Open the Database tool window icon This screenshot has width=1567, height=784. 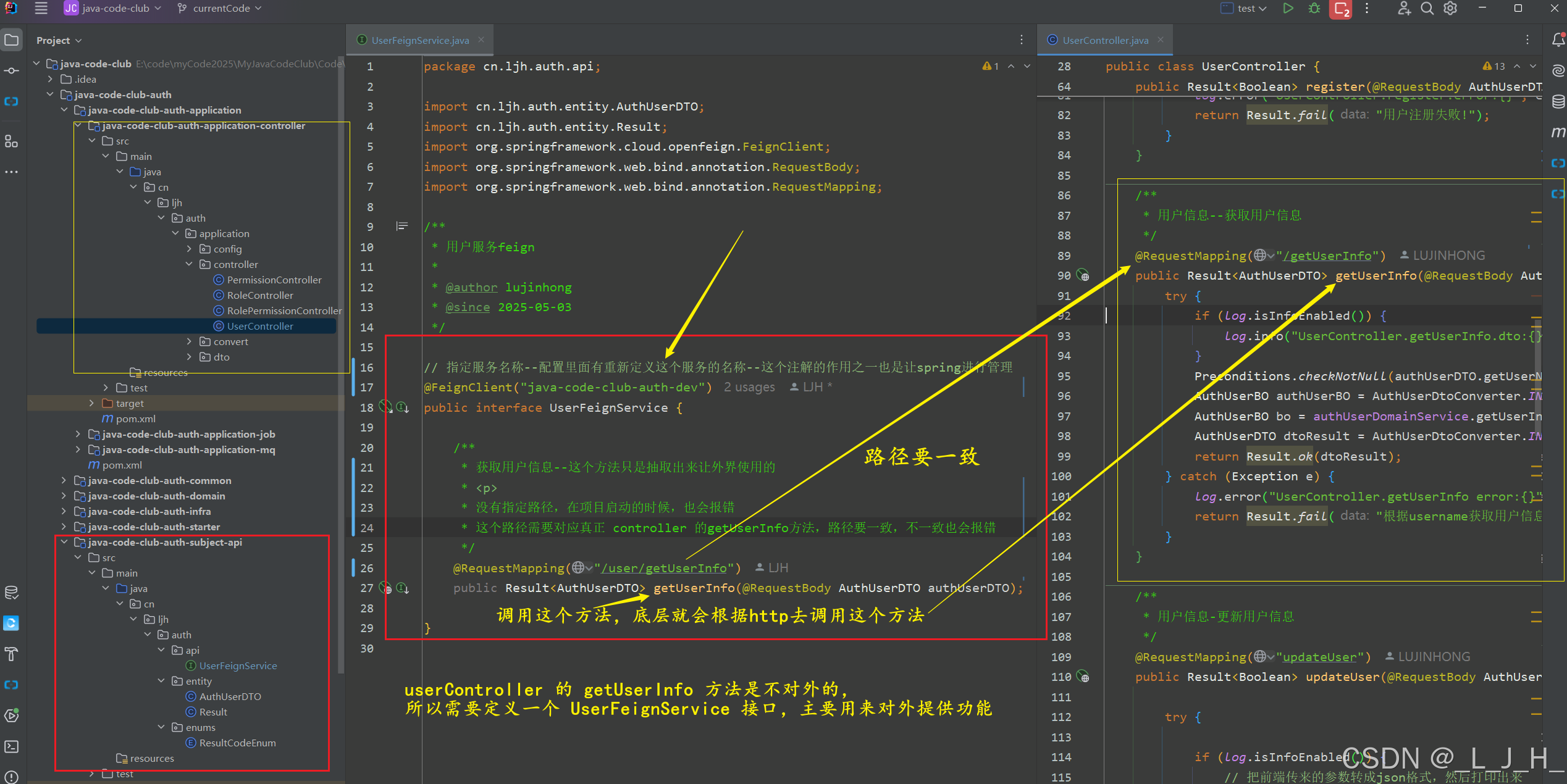tap(1558, 102)
